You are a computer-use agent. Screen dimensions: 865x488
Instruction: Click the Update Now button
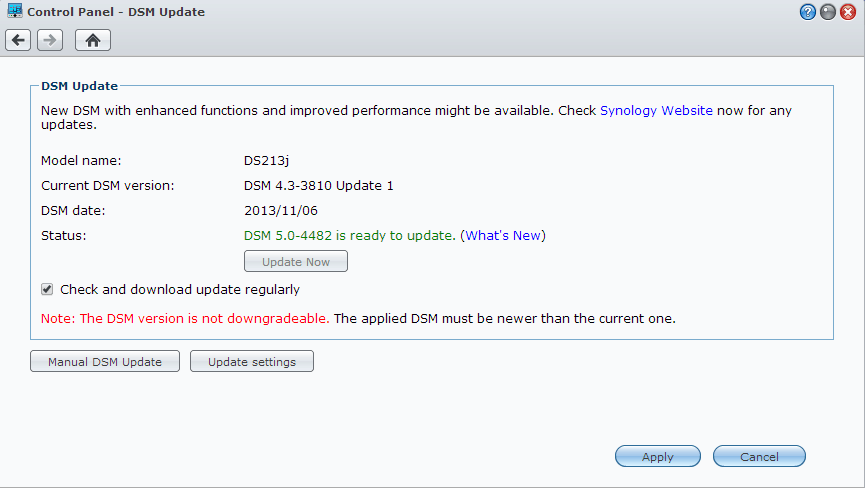(x=296, y=262)
